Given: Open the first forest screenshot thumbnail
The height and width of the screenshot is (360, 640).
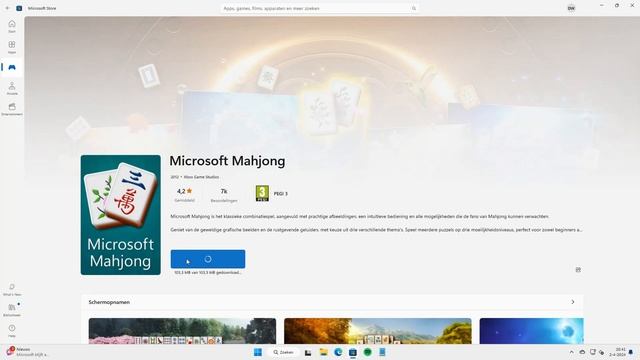Looking at the screenshot, I should click(x=182, y=331).
